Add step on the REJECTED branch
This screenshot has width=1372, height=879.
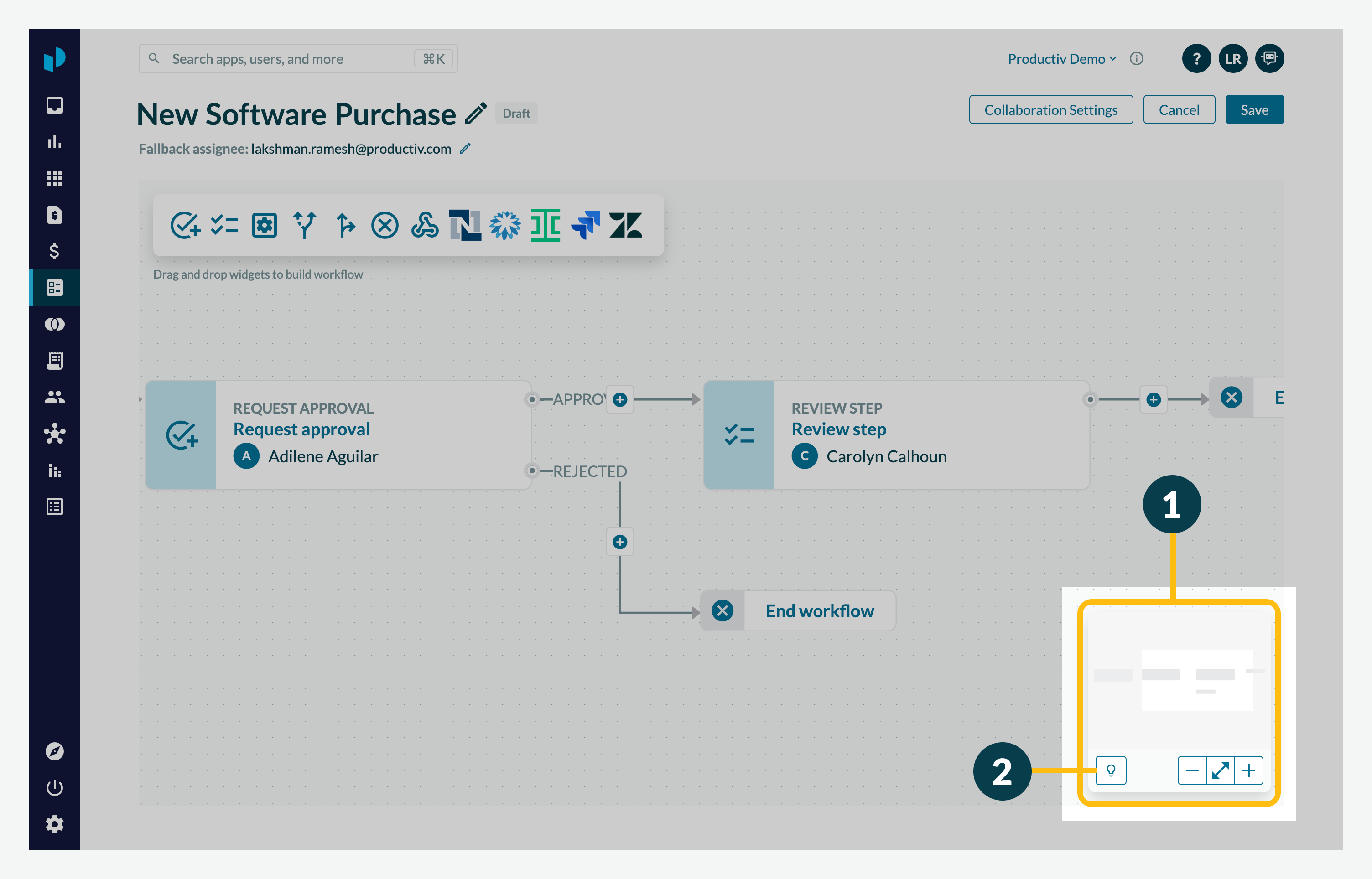click(x=620, y=542)
